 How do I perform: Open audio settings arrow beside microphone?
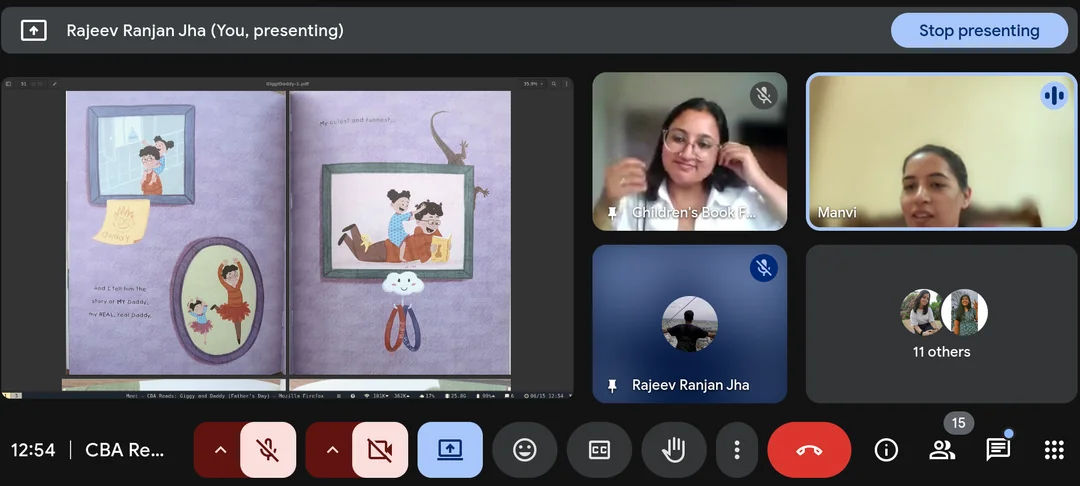(220, 450)
